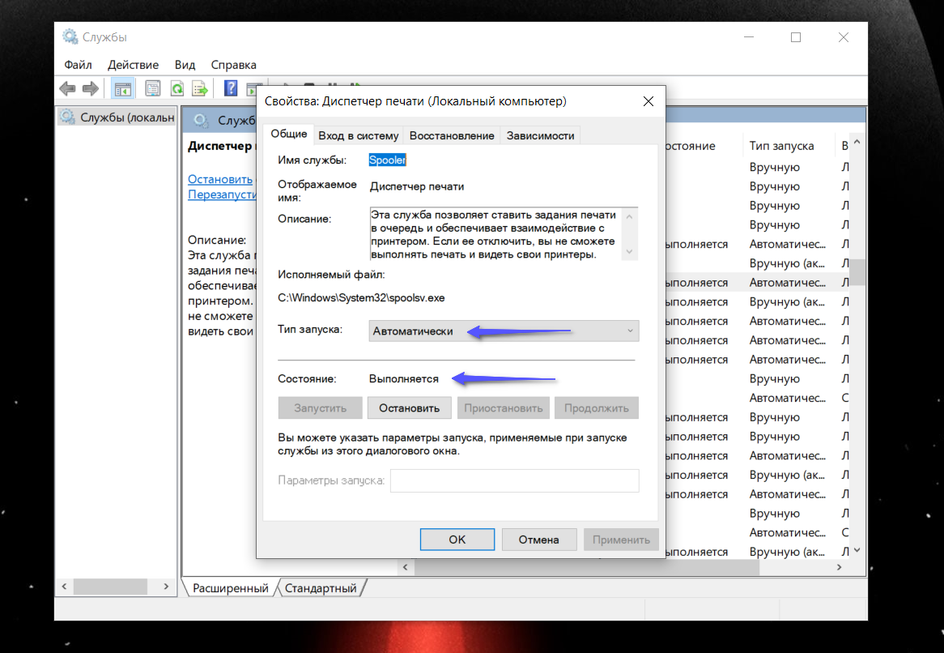Click the left tree pane scroll-right arrow
The height and width of the screenshot is (653, 944).
pos(167,586)
